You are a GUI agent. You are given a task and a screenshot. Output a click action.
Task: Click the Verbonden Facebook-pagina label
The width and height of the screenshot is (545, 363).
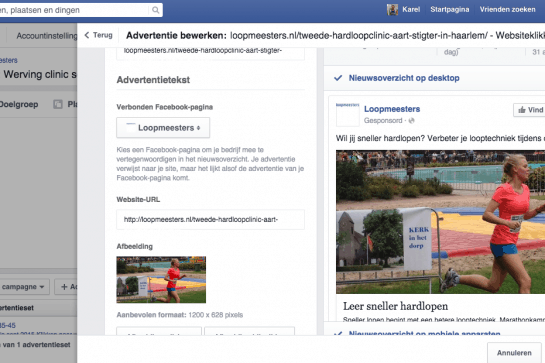click(164, 107)
